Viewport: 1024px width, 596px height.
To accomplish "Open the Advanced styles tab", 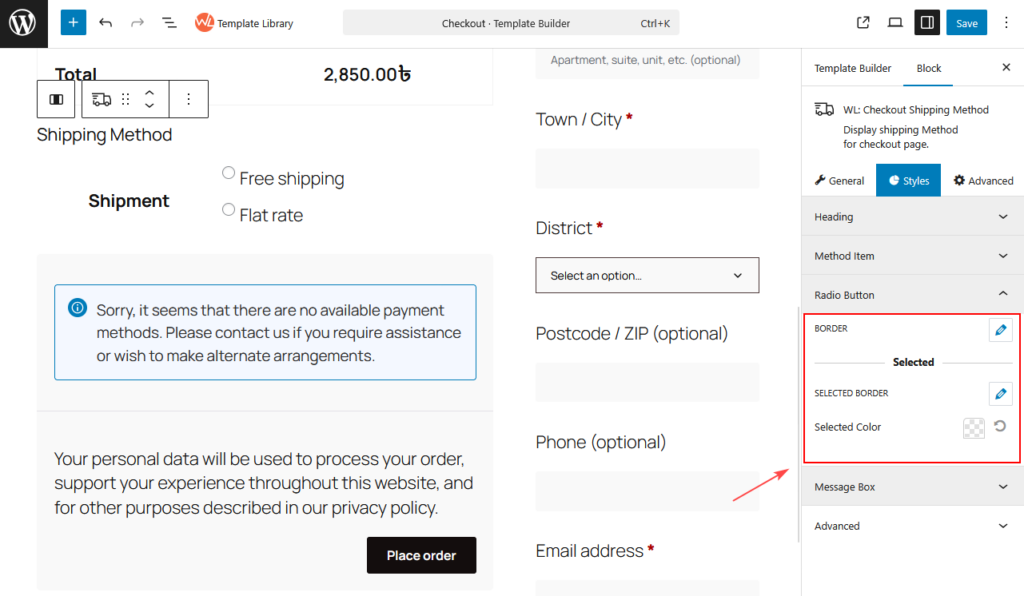I will pos(983,181).
